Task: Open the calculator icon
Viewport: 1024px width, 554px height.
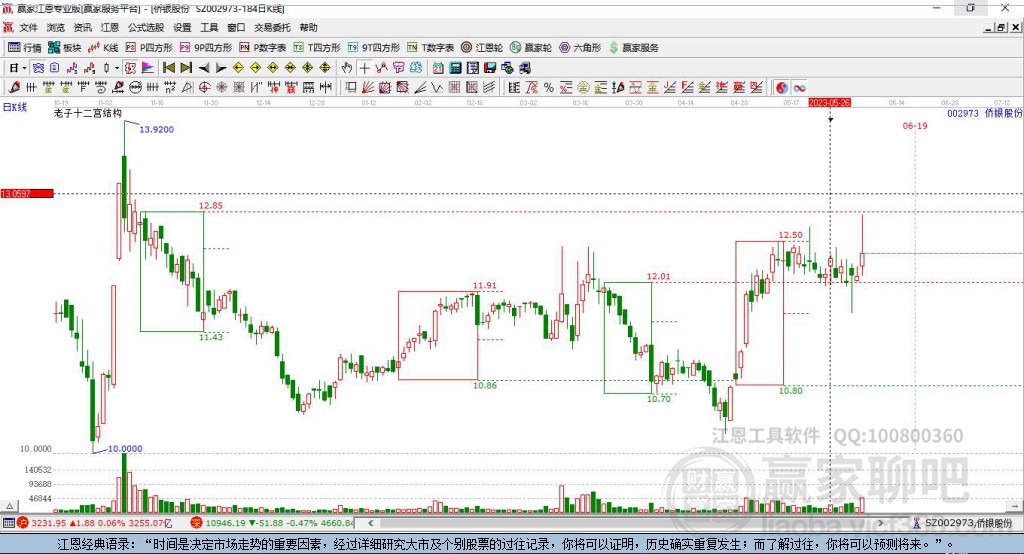Action: (455, 68)
